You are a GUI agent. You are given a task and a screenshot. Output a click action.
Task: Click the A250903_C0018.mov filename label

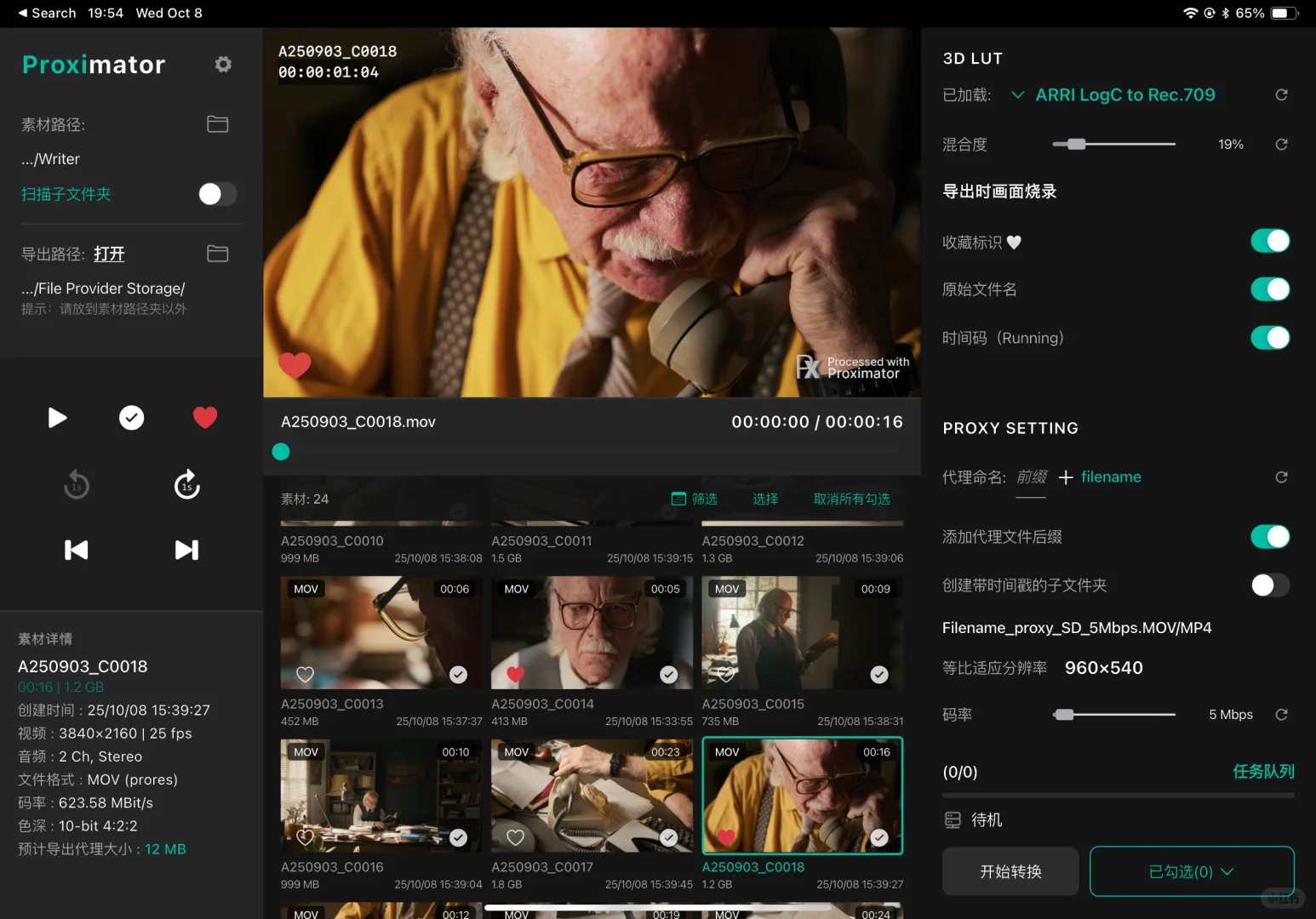tap(358, 422)
